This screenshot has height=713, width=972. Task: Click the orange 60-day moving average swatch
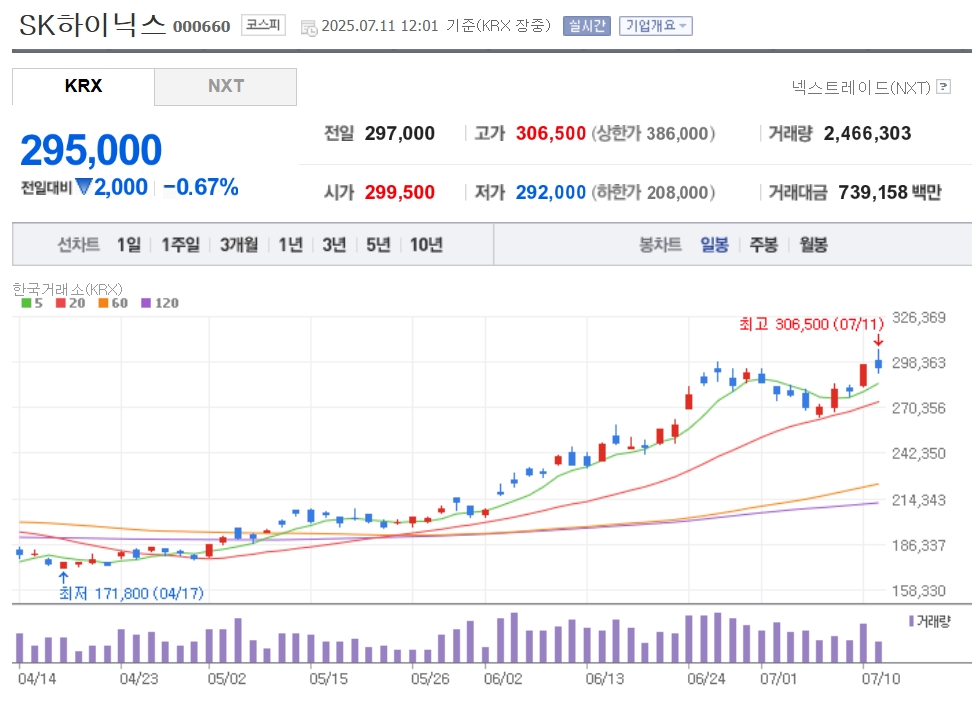pos(104,303)
